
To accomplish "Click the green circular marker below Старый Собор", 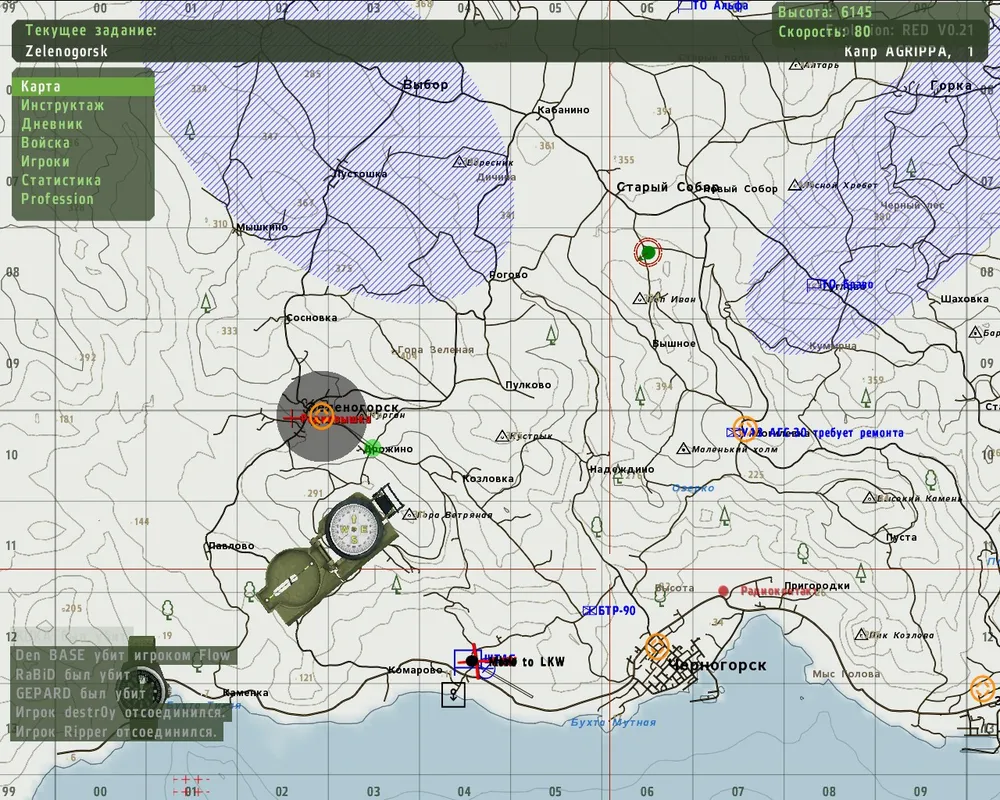I will click(x=648, y=252).
